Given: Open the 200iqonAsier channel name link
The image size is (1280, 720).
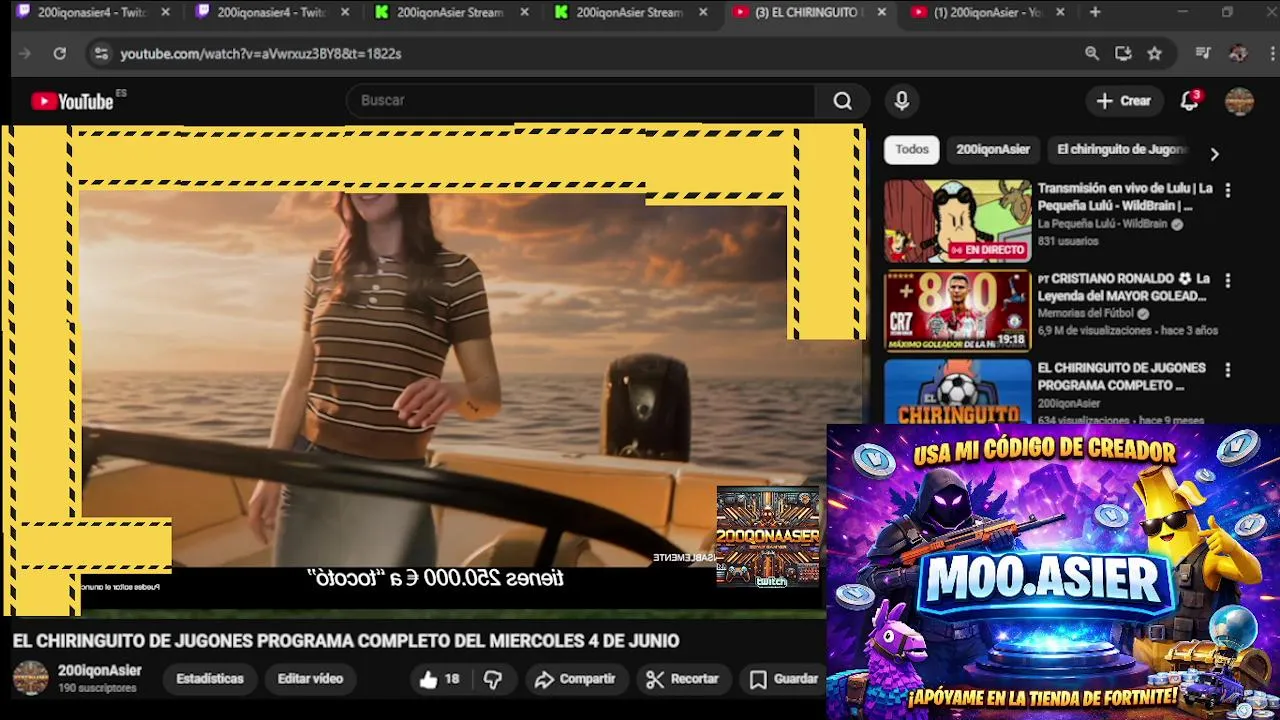Looking at the screenshot, I should pyautogui.click(x=99, y=670).
